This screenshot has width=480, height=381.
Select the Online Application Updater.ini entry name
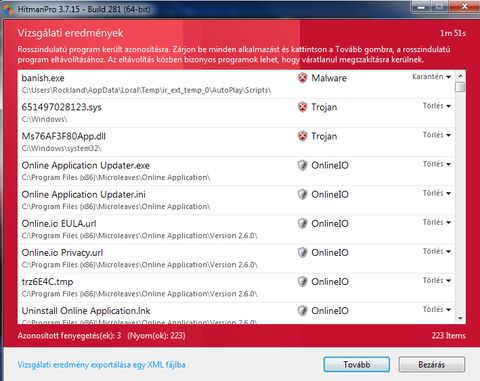click(x=84, y=194)
